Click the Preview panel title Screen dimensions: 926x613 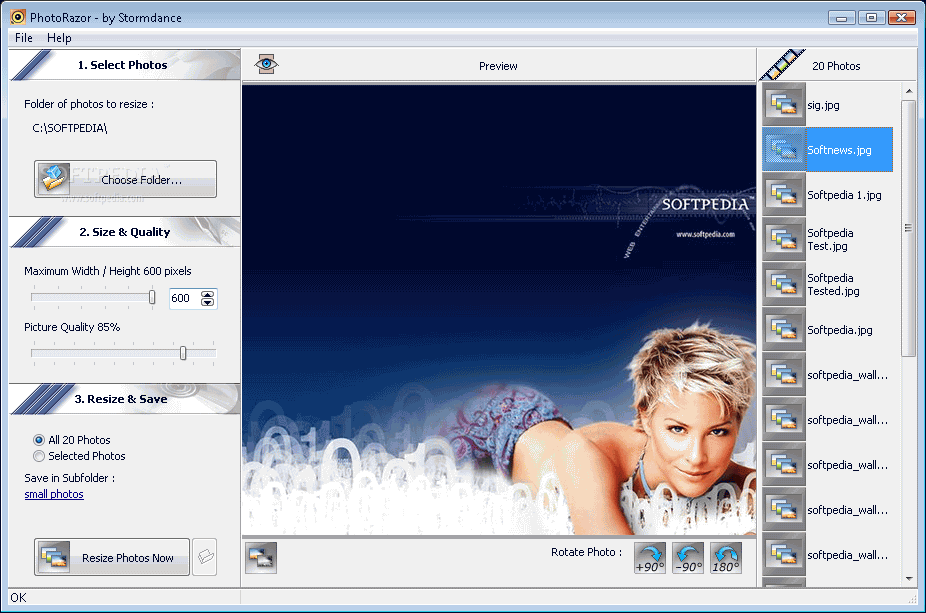[498, 66]
